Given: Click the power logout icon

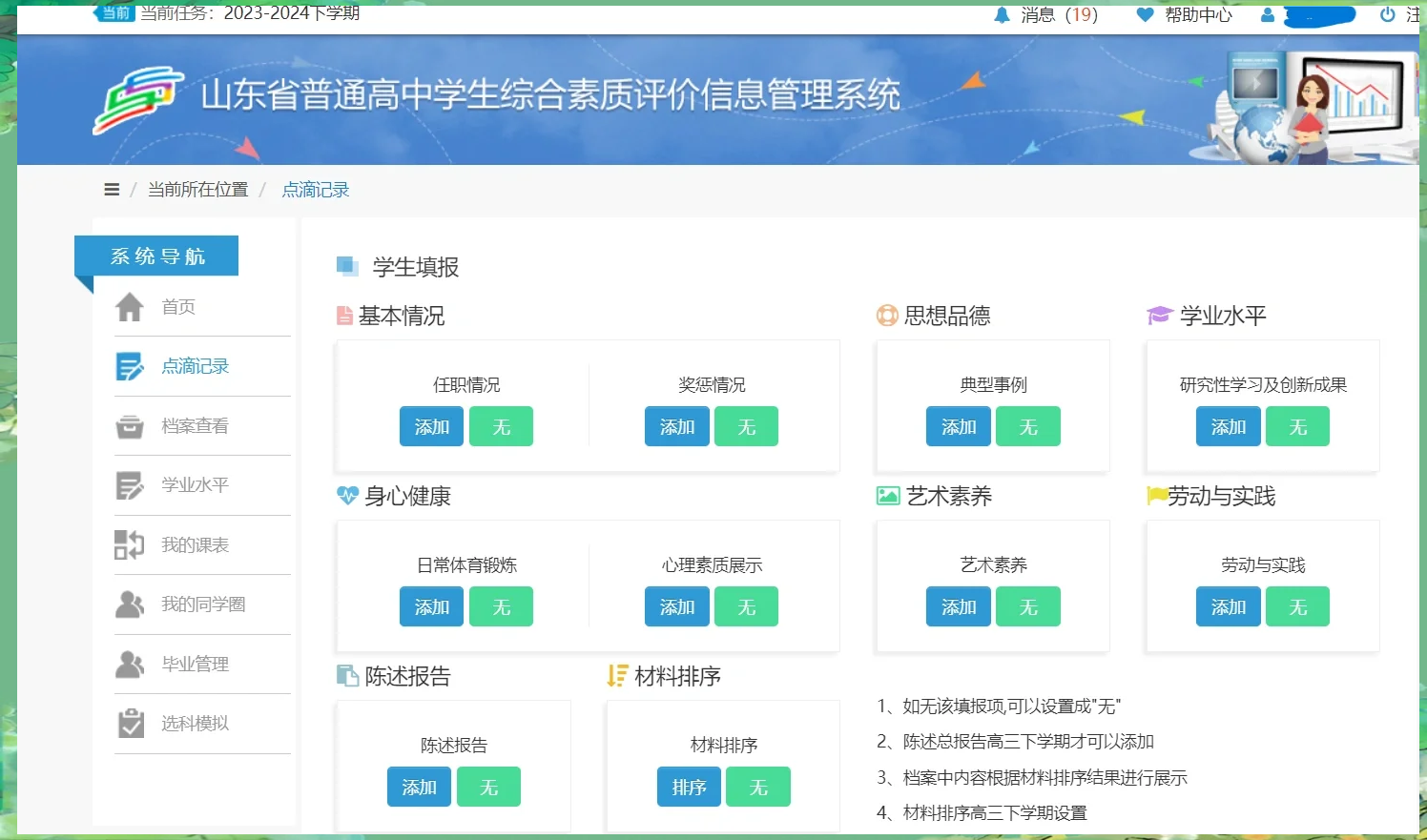Looking at the screenshot, I should (1387, 15).
